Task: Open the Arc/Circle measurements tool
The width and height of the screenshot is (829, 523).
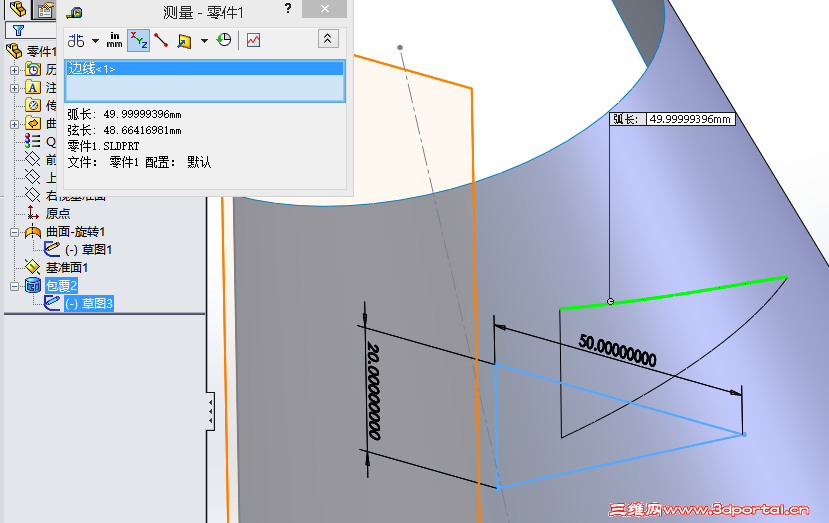Action: (76, 41)
